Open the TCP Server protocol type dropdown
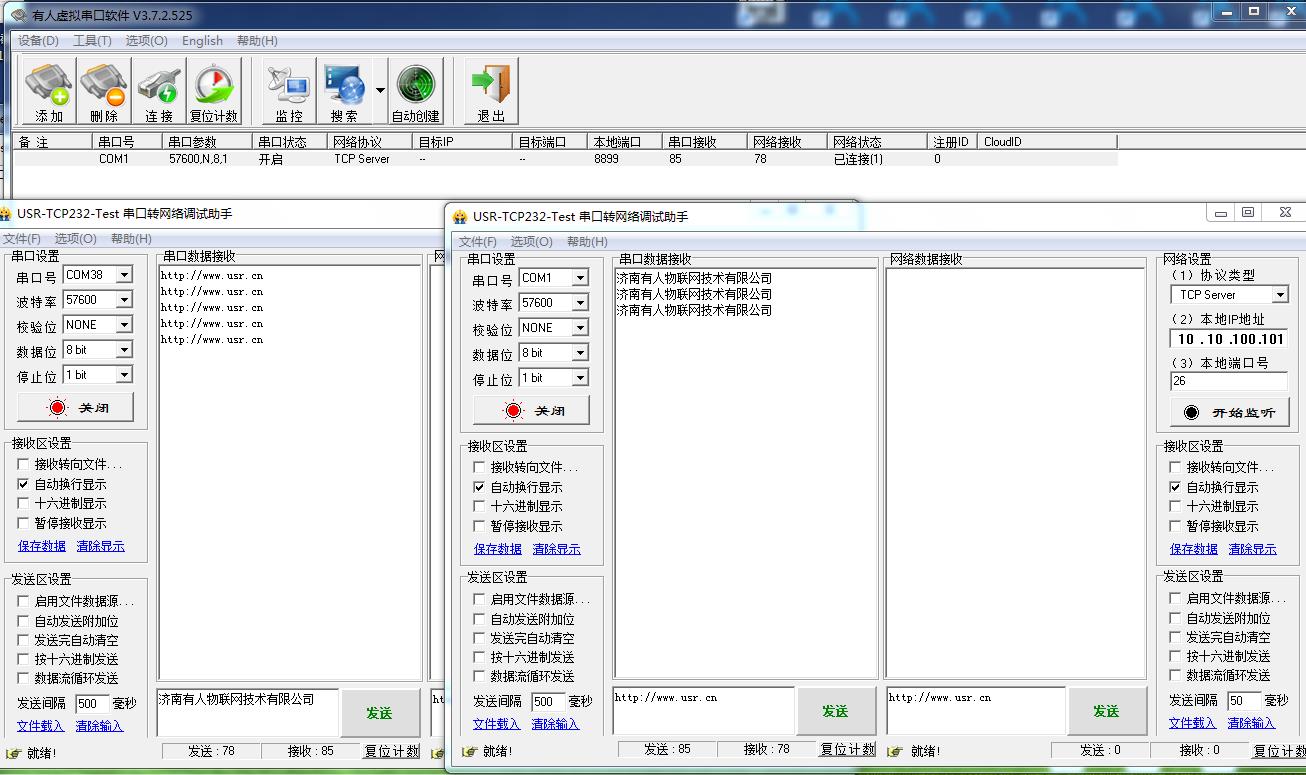Screen dimensions: 1306x775 [x=1279, y=295]
